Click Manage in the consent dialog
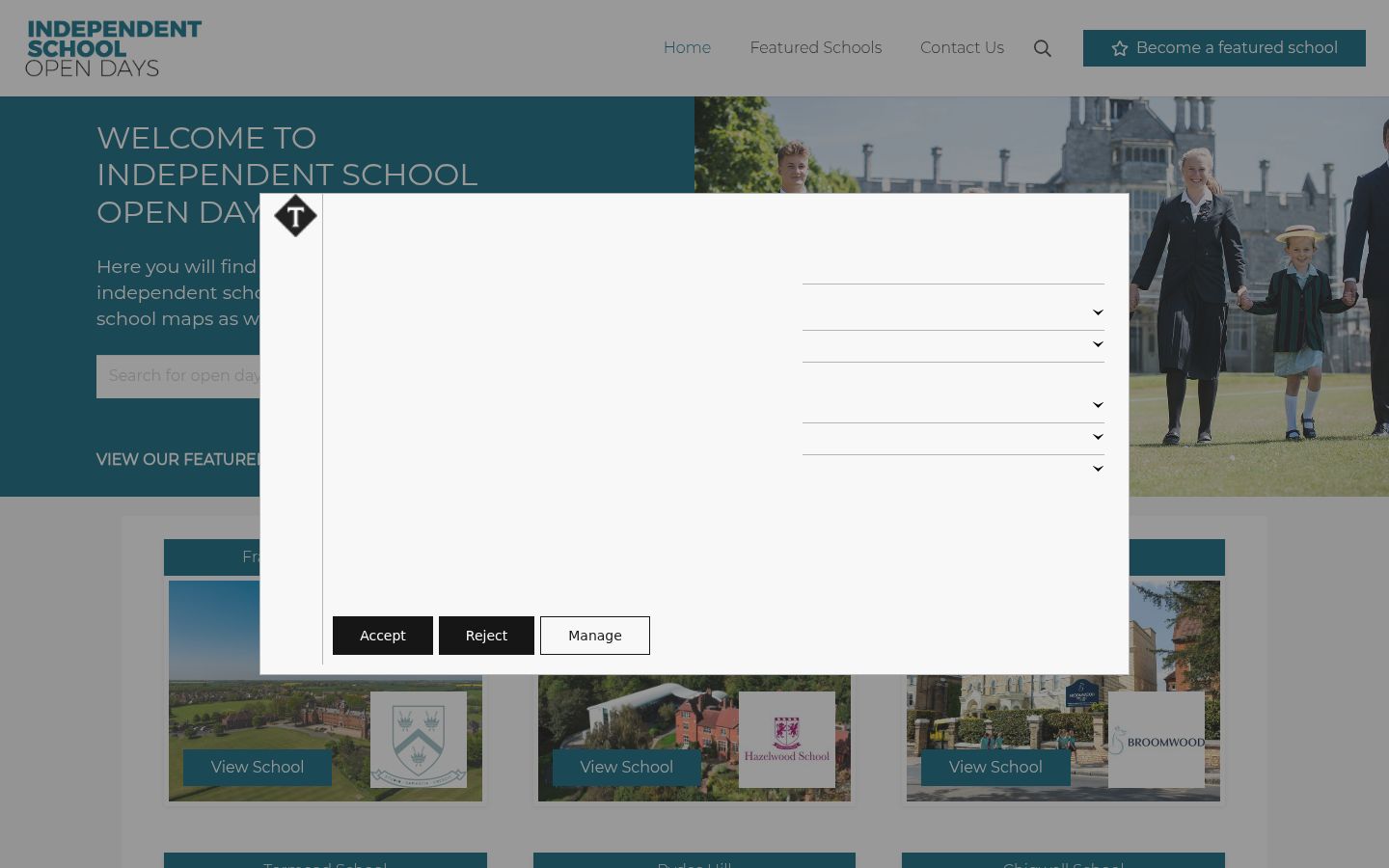1389x868 pixels. (595, 636)
